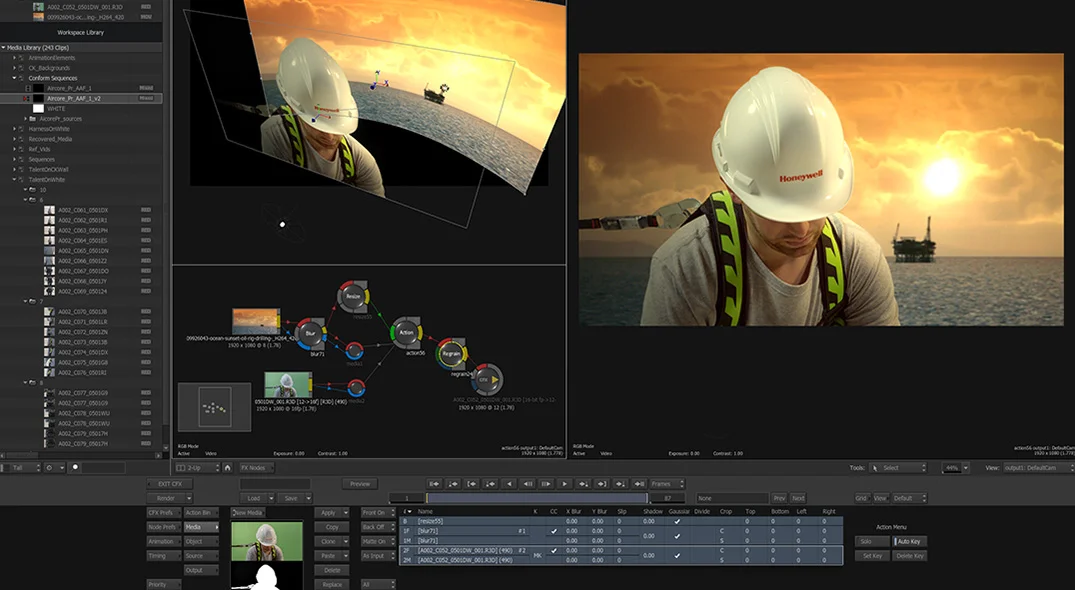
Task: Click the A002_C069_050124 clip icon
Action: click(49, 291)
